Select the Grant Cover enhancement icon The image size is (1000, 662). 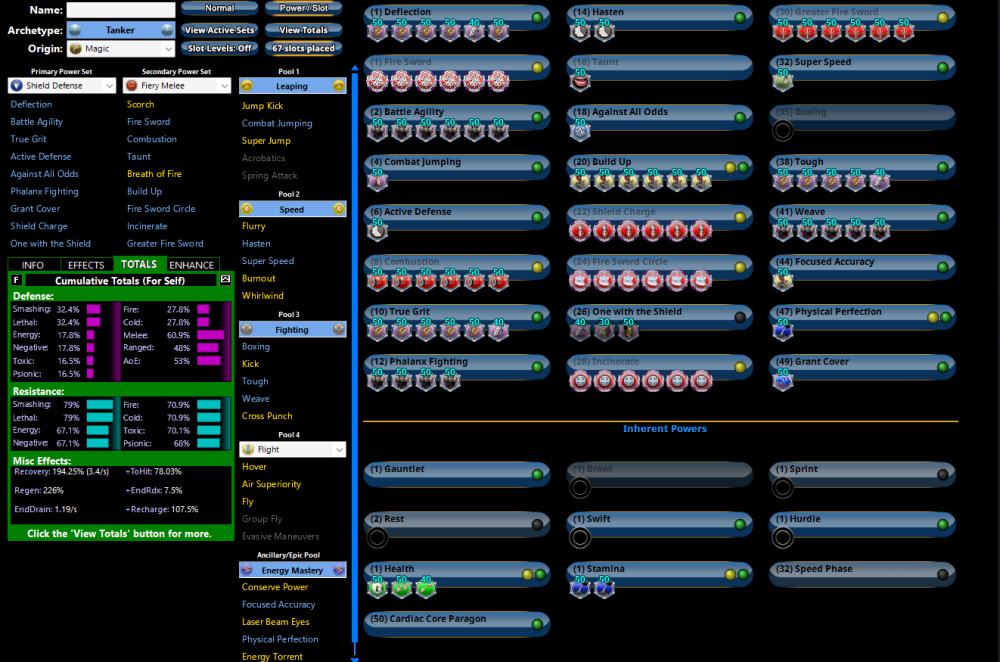[783, 381]
